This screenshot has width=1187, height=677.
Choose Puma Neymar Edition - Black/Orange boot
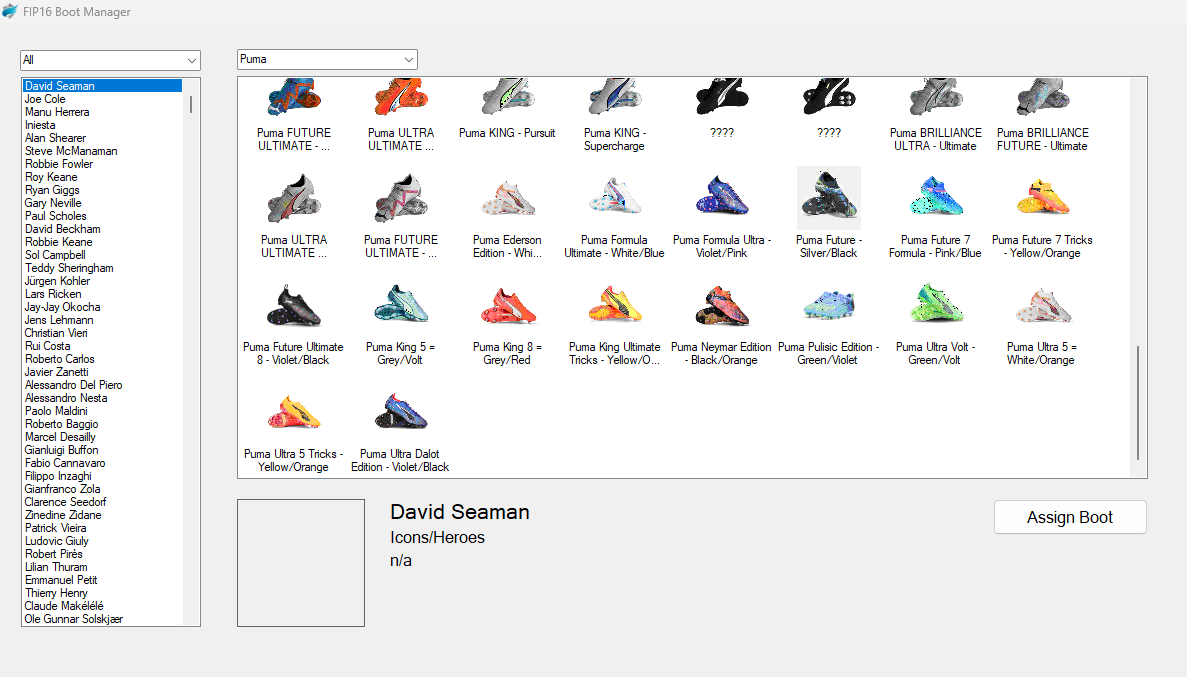tap(721, 305)
